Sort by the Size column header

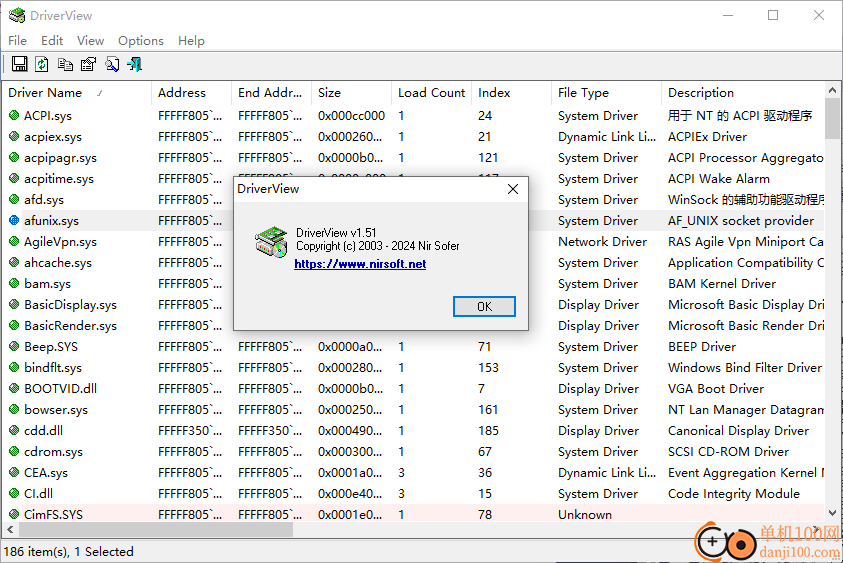click(351, 92)
